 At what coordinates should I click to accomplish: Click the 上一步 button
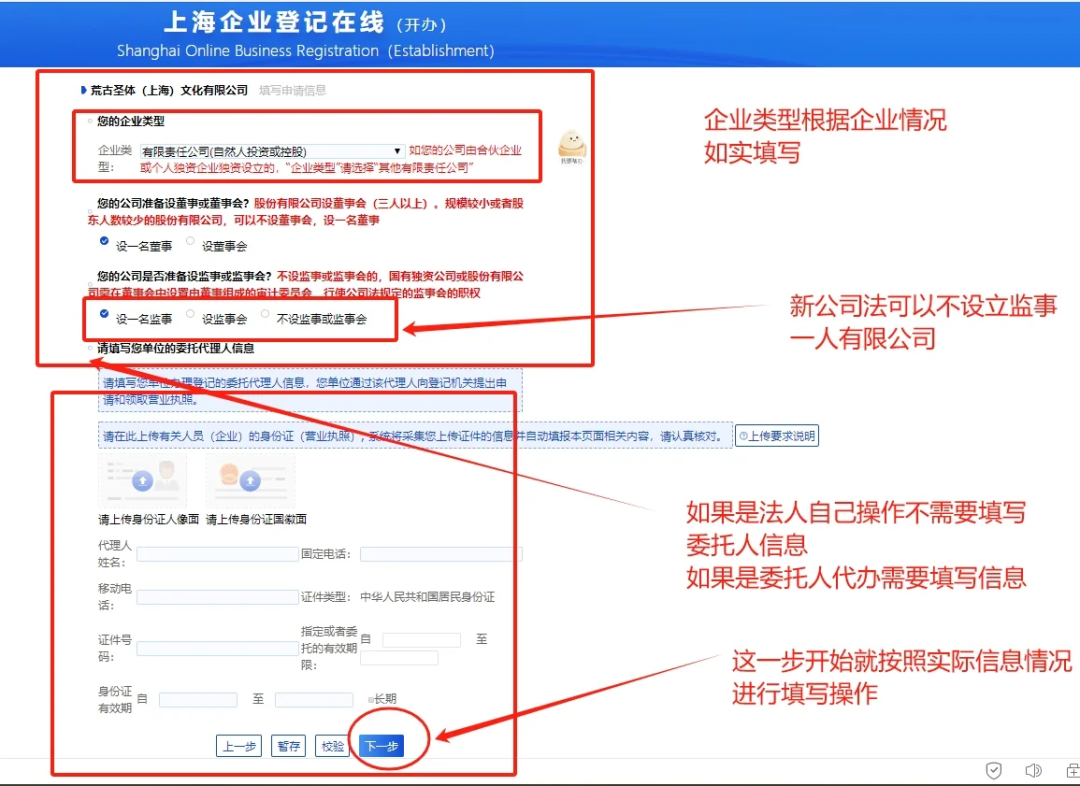(239, 746)
